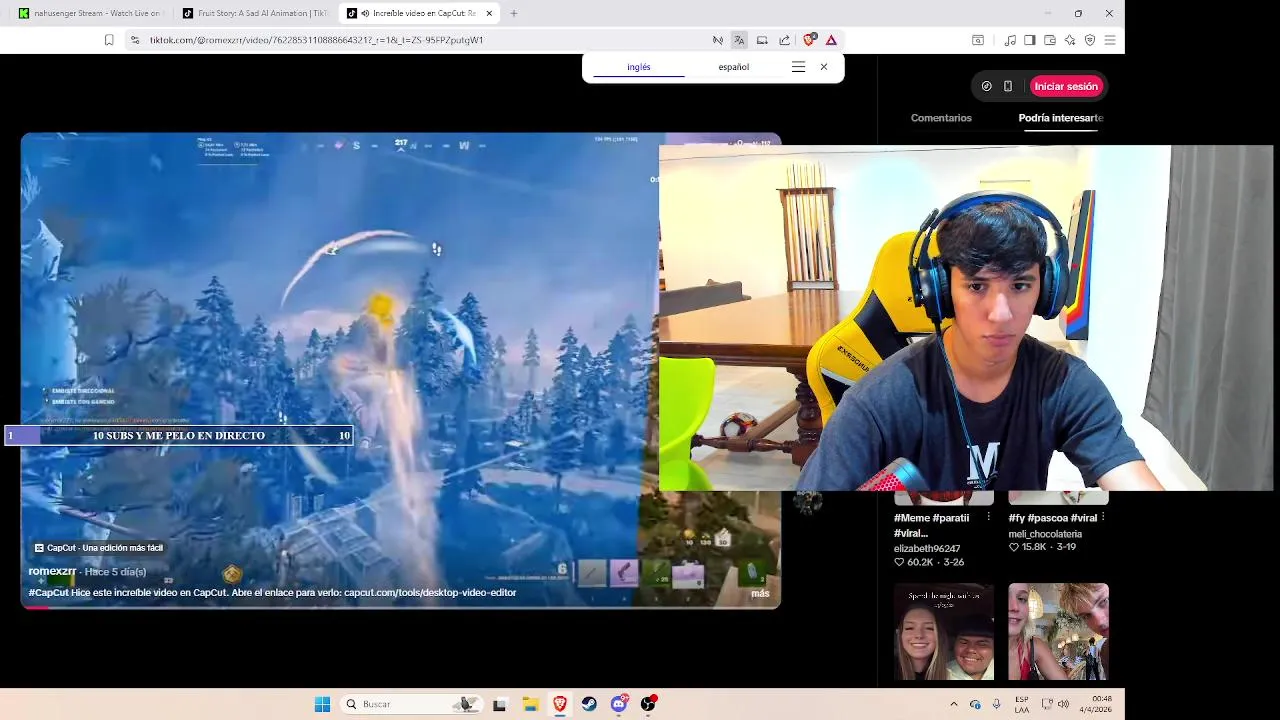
Task: Open the tab search icon in toolbar
Action: (x=978, y=40)
